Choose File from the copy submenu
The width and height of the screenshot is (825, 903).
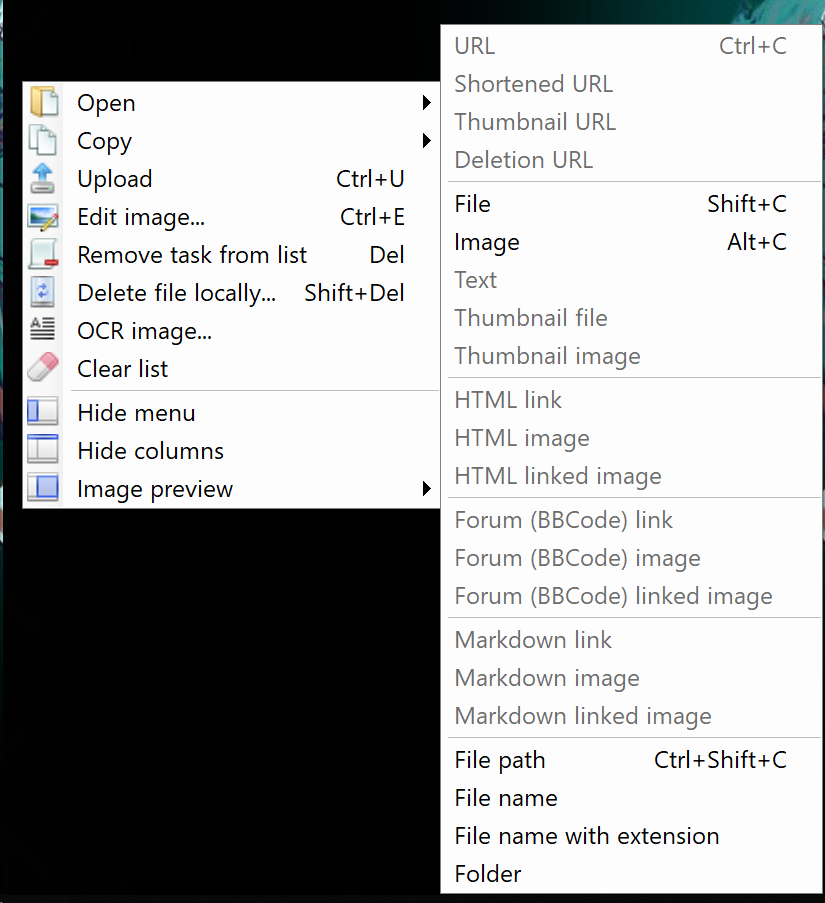[472, 204]
